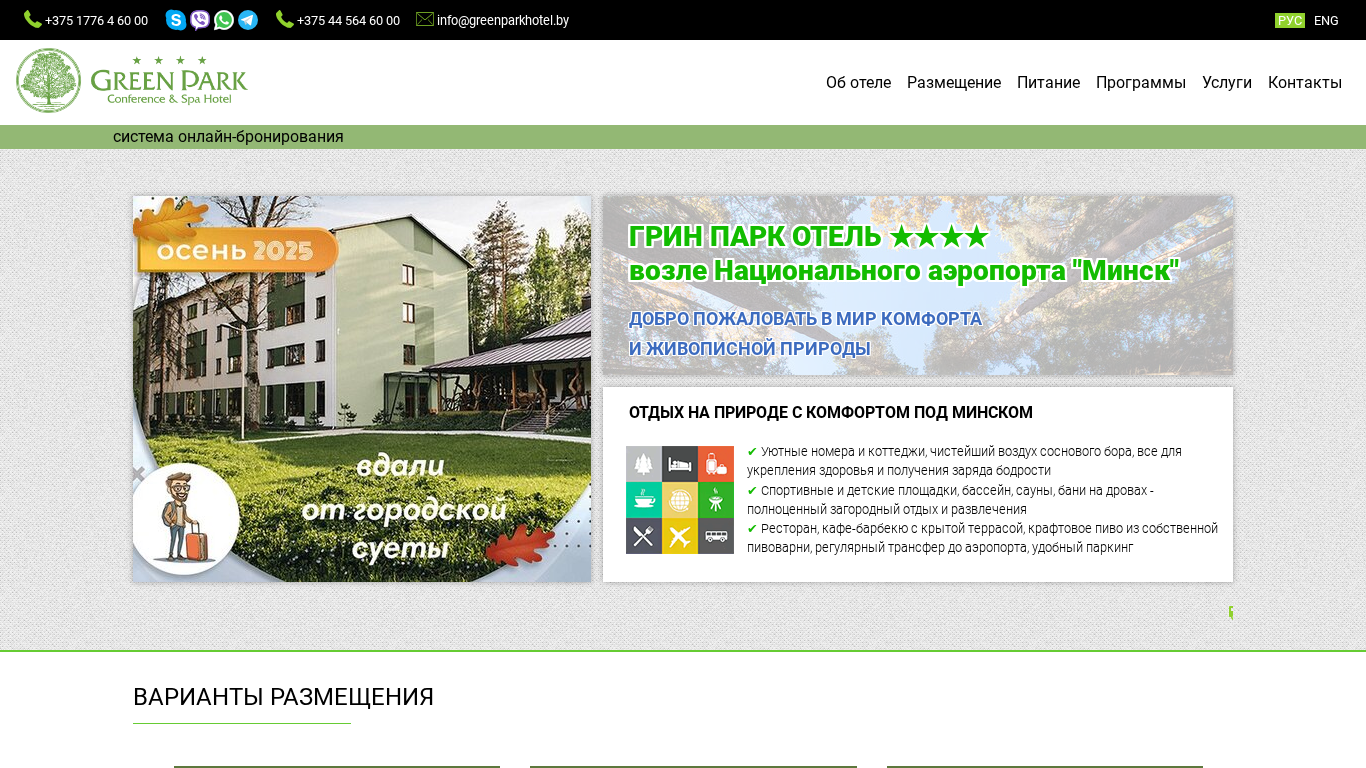The height and width of the screenshot is (768, 1366).
Task: Click the Спортивные и детские площадки bullet text
Action: point(950,500)
